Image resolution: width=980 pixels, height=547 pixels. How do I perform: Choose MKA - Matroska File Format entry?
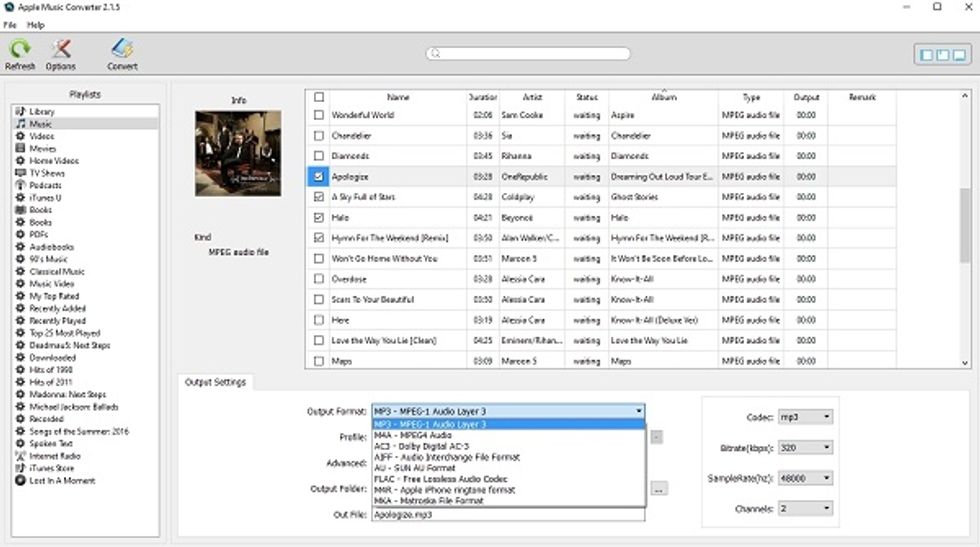point(508,501)
